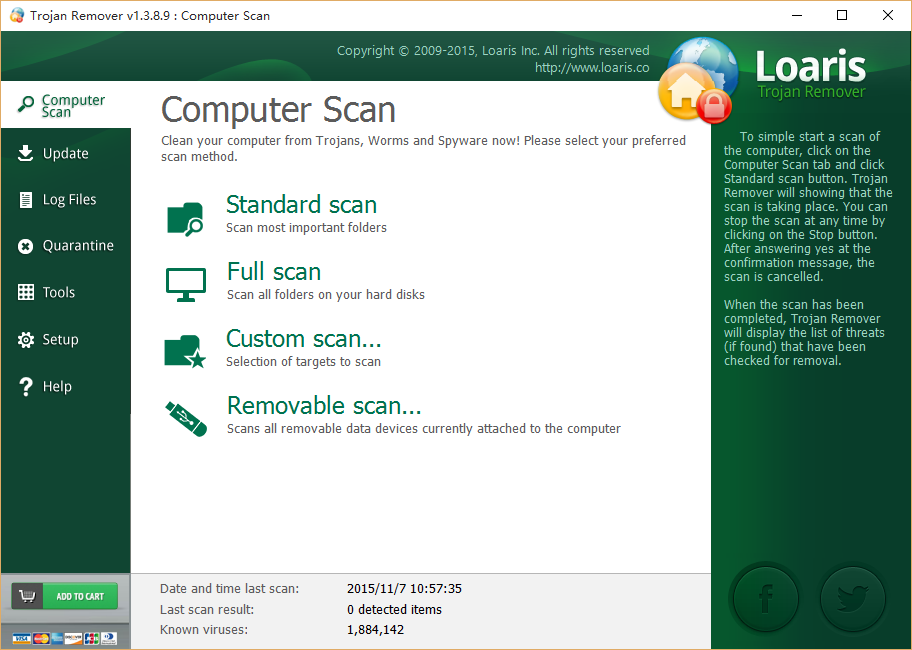Click the Standard scan folder magnifier icon

coord(185,219)
